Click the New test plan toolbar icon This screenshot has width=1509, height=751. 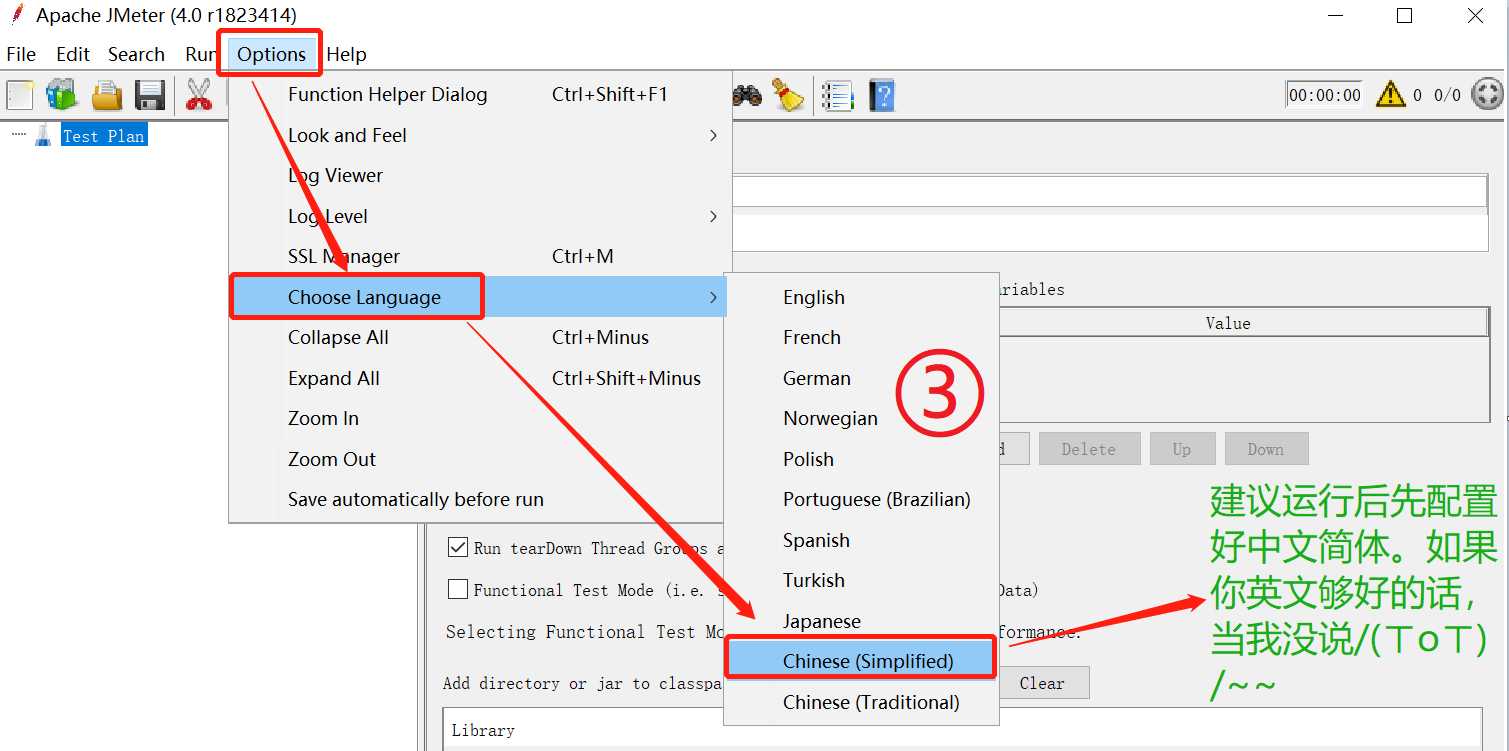tap(19, 96)
